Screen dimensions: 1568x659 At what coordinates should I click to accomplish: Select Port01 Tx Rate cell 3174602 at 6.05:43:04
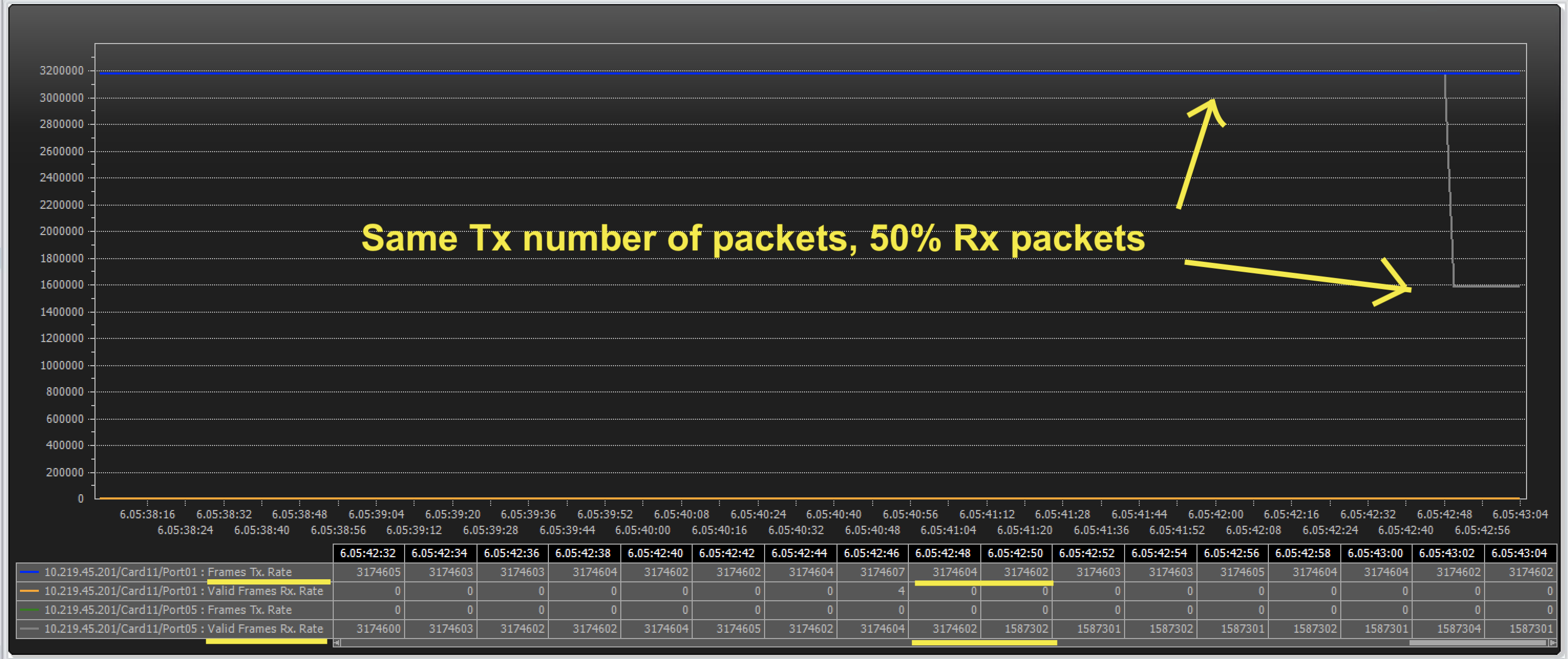[1520, 572]
